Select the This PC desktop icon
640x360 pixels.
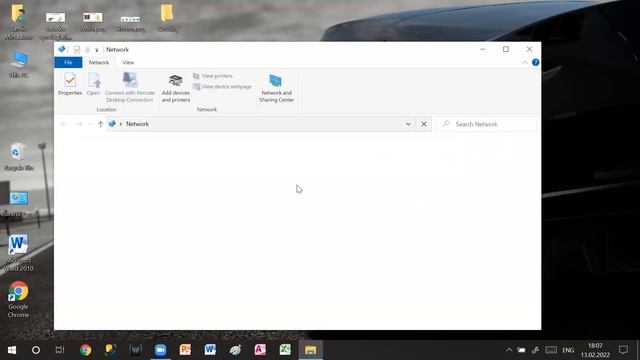point(19,64)
